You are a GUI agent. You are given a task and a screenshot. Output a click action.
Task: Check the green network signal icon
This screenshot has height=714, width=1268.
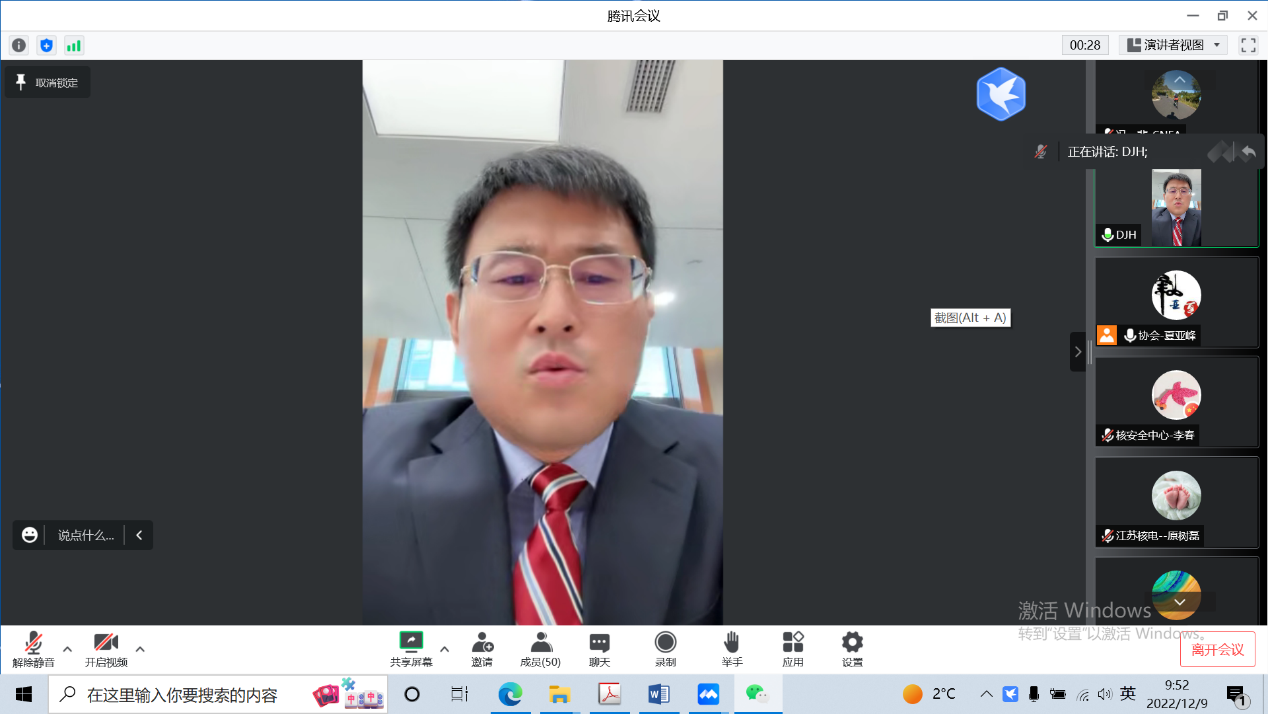pos(74,45)
